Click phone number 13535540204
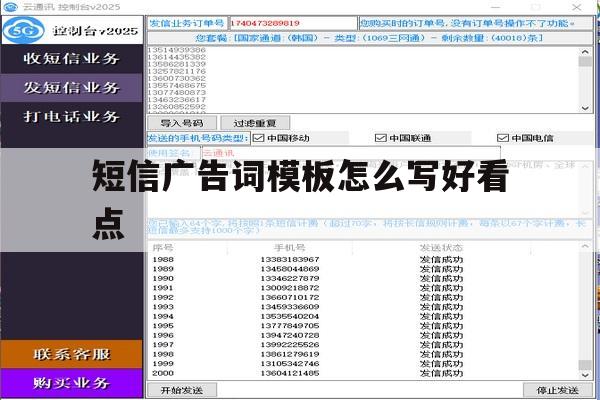The width and height of the screenshot is (600, 400). pyautogui.click(x=290, y=317)
